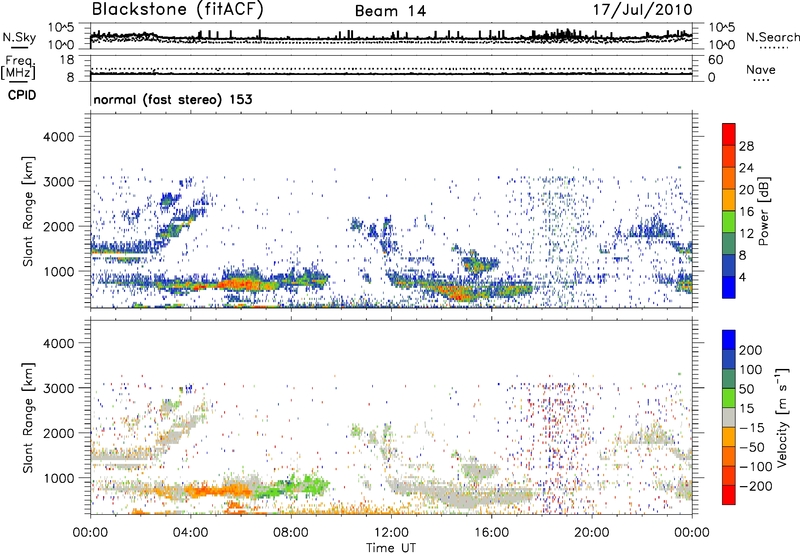
Task: Click the velocity panel 'Slant Range [km]' label
Action: click(28, 417)
